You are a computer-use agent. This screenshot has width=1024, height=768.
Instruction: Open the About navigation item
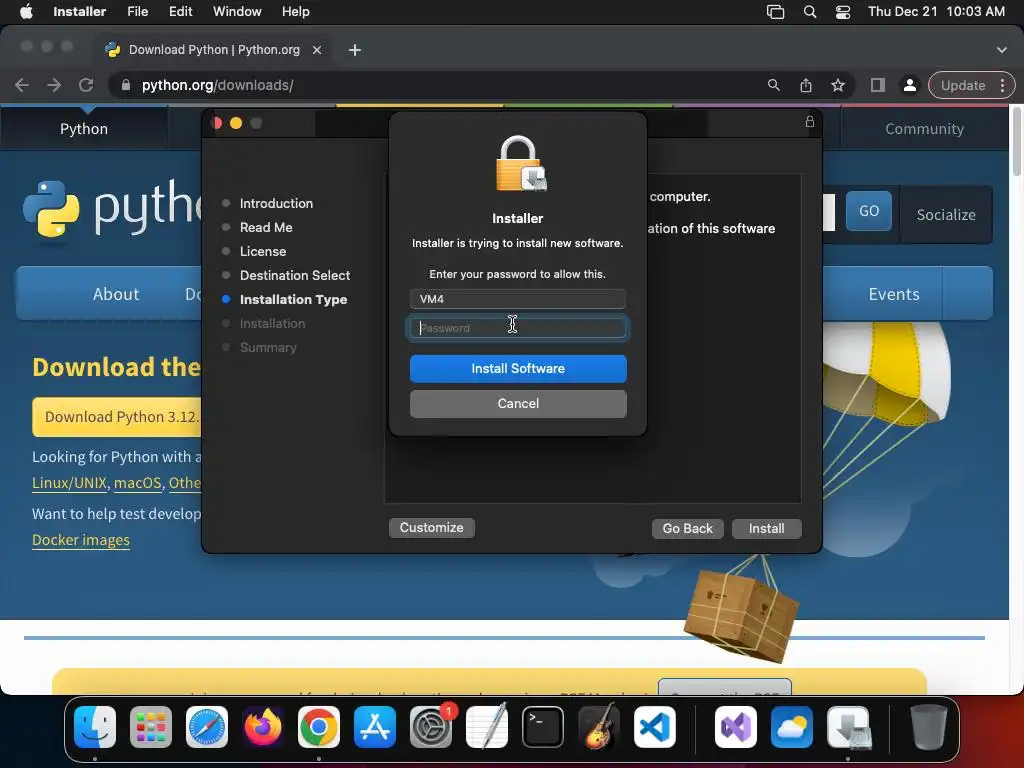click(x=116, y=294)
